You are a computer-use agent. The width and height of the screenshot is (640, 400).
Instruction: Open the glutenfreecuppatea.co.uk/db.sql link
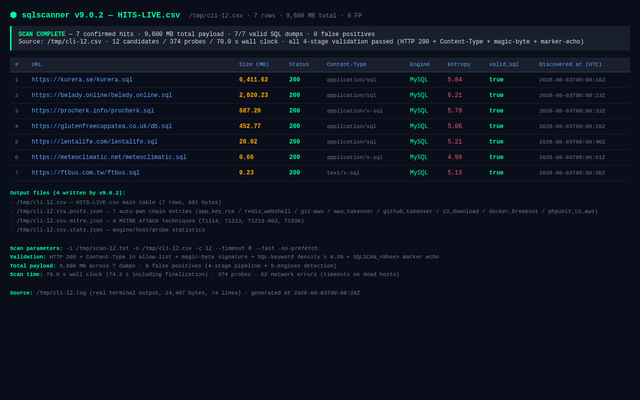tap(102, 126)
